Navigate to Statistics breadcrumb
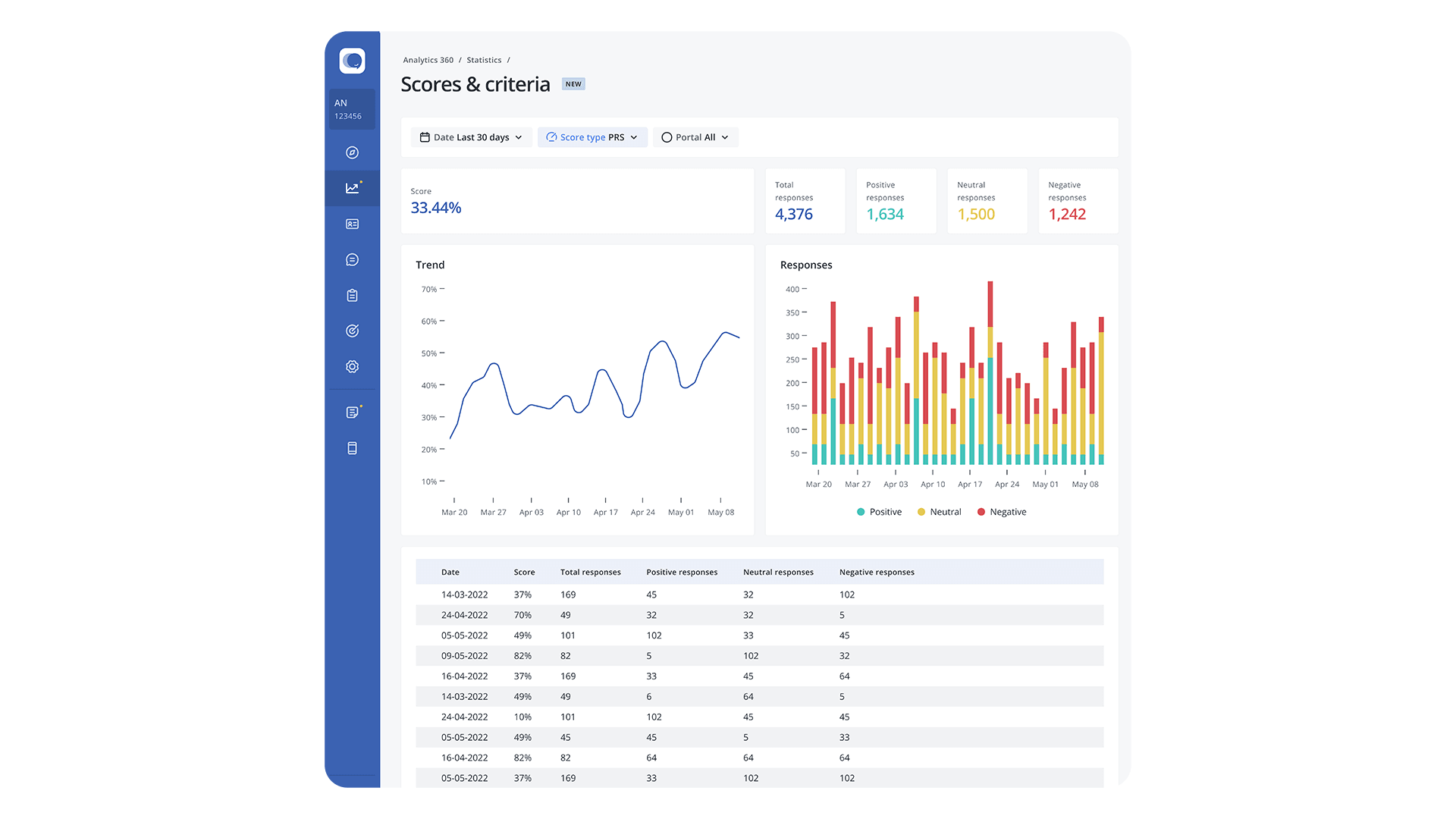 (x=484, y=60)
